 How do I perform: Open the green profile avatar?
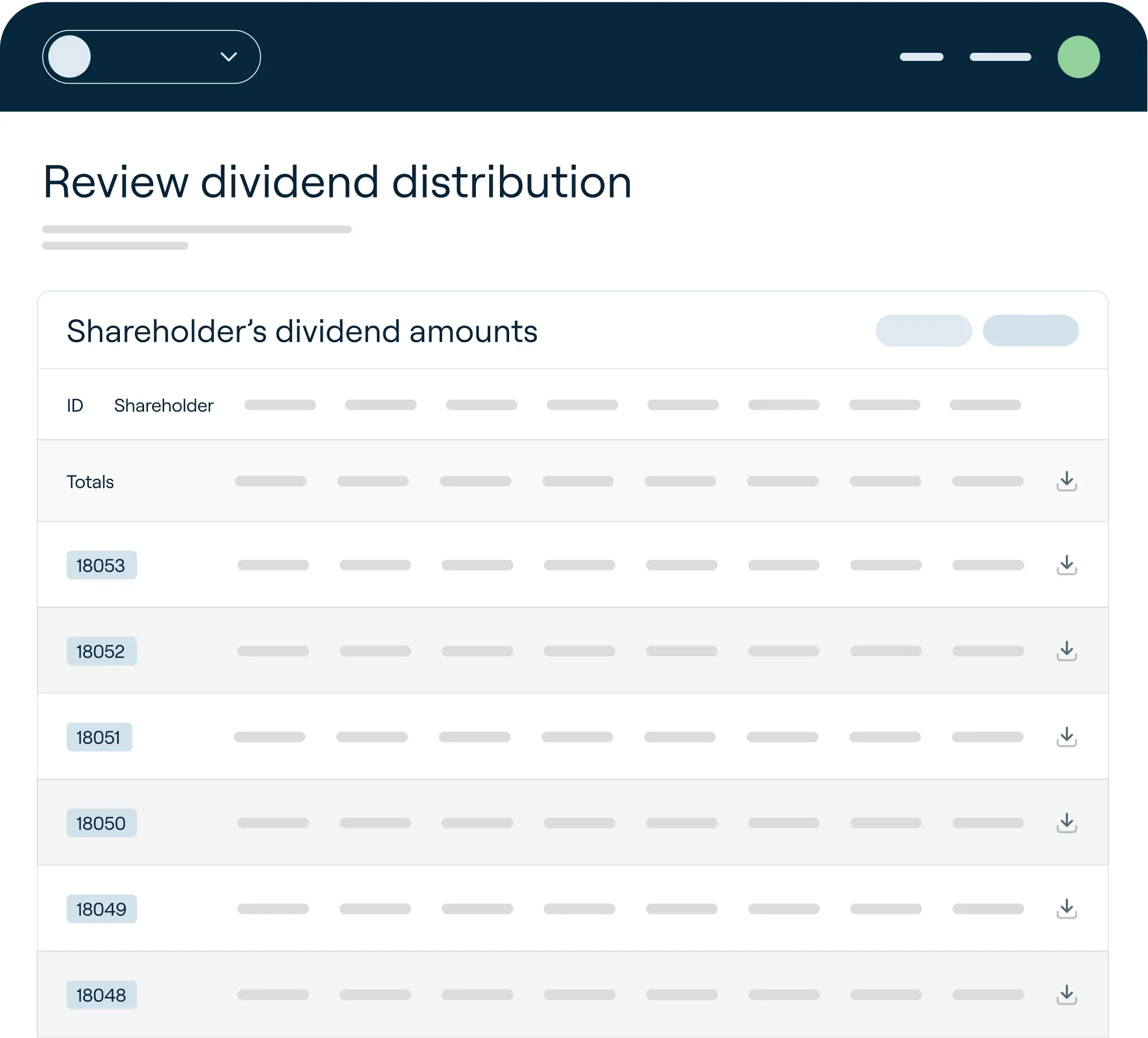pyautogui.click(x=1079, y=56)
